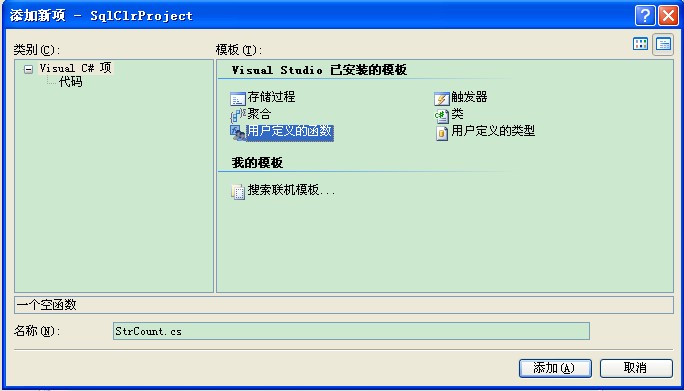Click the 我的模板 section header
The height and width of the screenshot is (391, 684).
pos(257,163)
